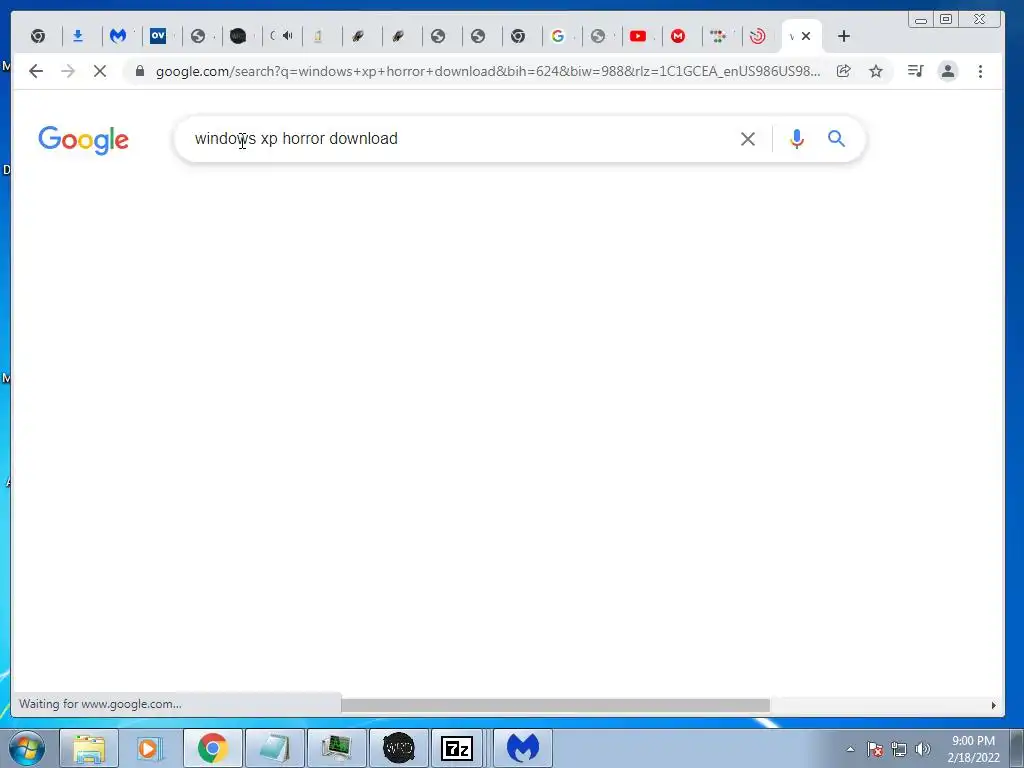Stop loading the Google search page
The width and height of the screenshot is (1024, 768).
click(100, 71)
